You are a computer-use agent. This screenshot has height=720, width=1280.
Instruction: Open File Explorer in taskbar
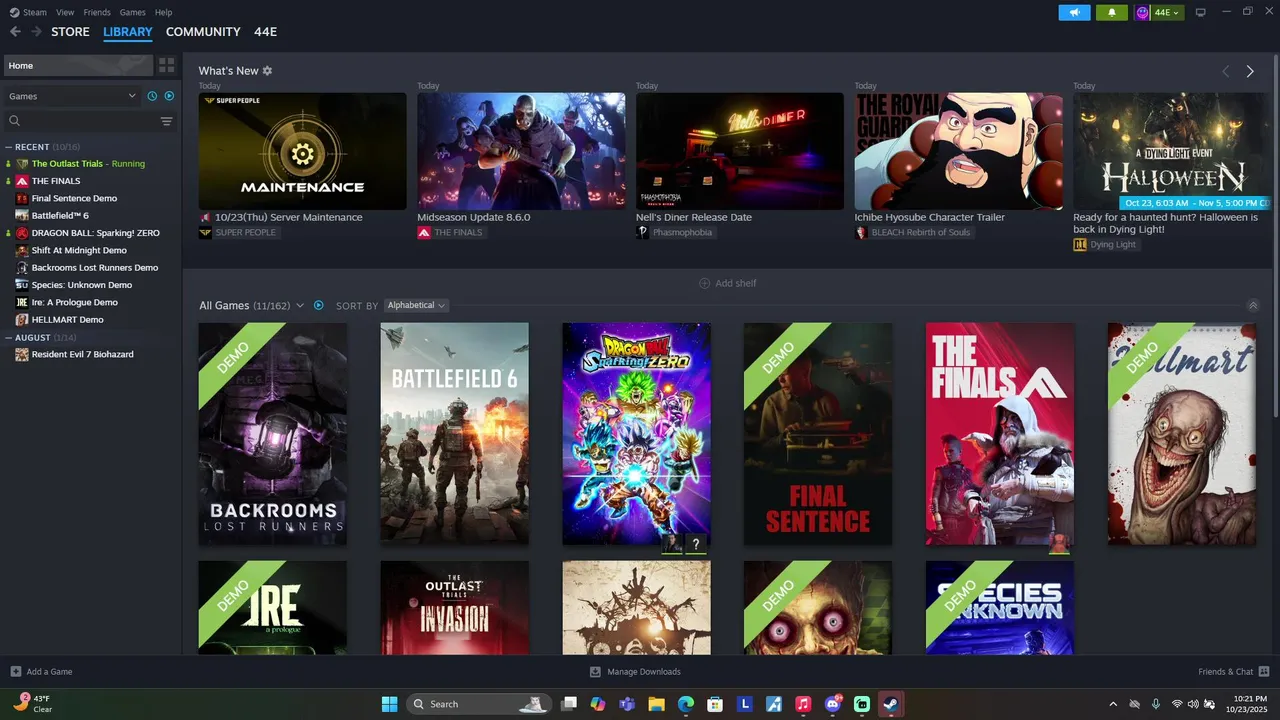[x=656, y=704]
